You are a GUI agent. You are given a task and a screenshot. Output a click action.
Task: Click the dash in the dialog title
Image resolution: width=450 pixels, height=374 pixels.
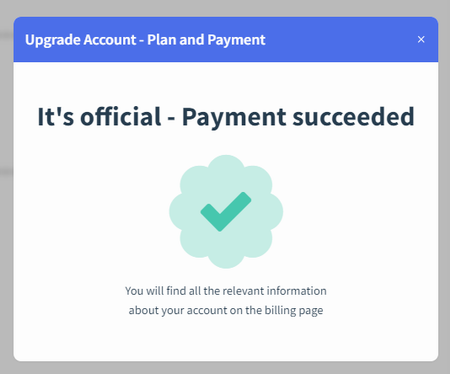click(142, 41)
